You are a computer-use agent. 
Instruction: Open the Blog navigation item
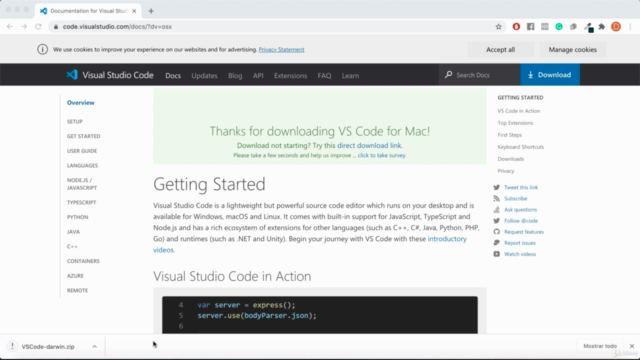(x=235, y=76)
